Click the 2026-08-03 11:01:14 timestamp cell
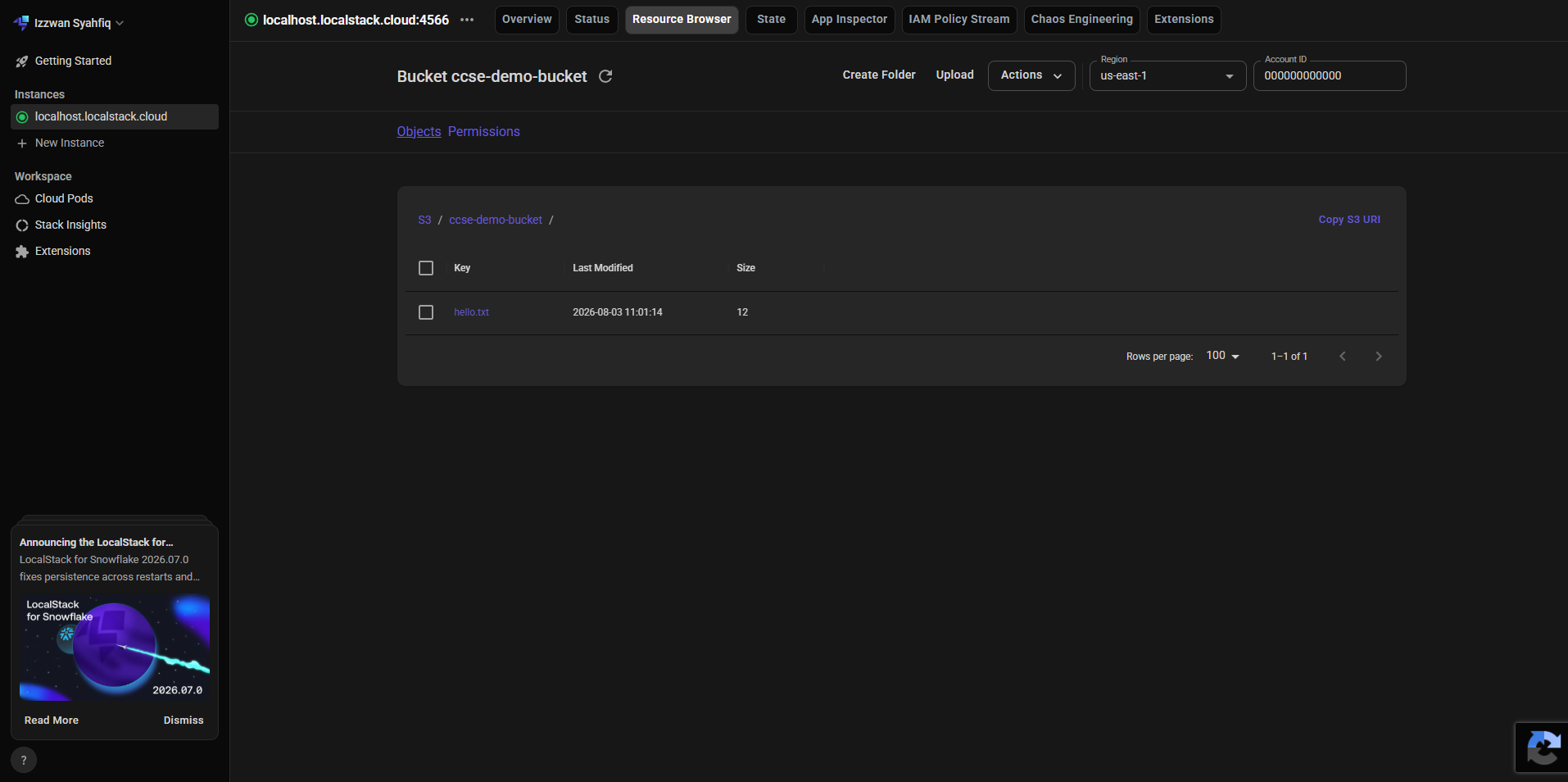The width and height of the screenshot is (1568, 782). [618, 312]
